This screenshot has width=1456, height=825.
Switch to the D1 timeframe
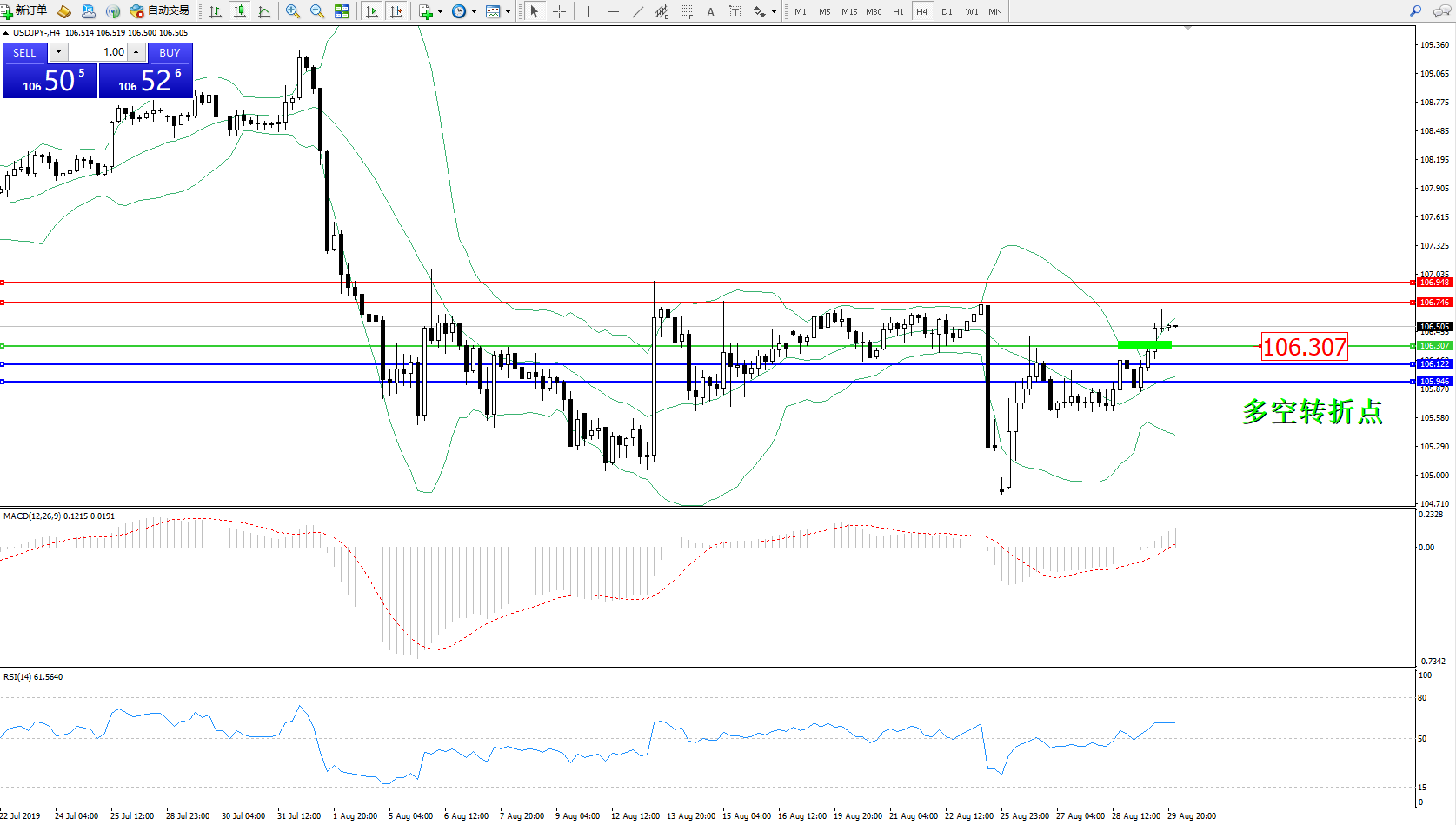(947, 11)
